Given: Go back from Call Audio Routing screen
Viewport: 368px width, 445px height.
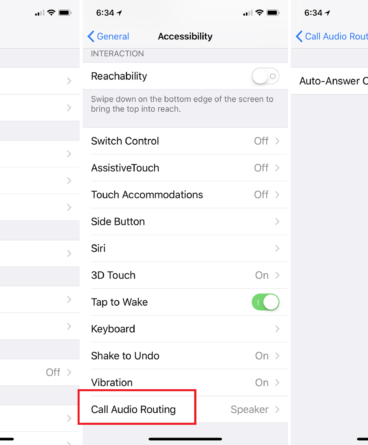Looking at the screenshot, I should 331,36.
